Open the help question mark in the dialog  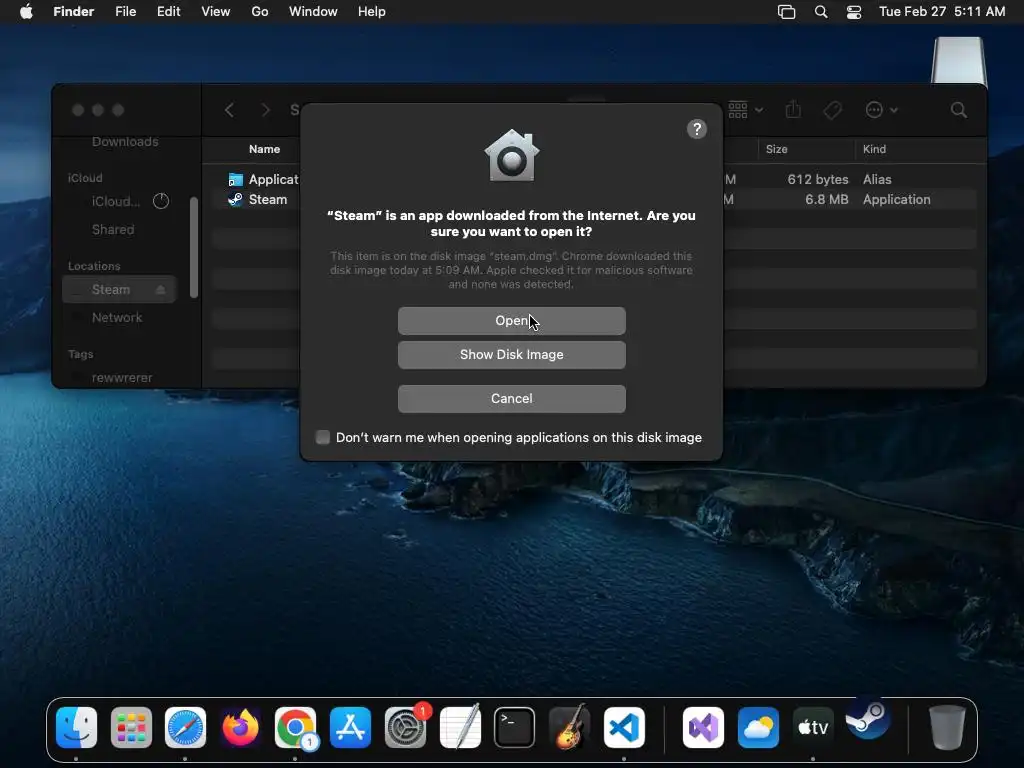tap(697, 129)
